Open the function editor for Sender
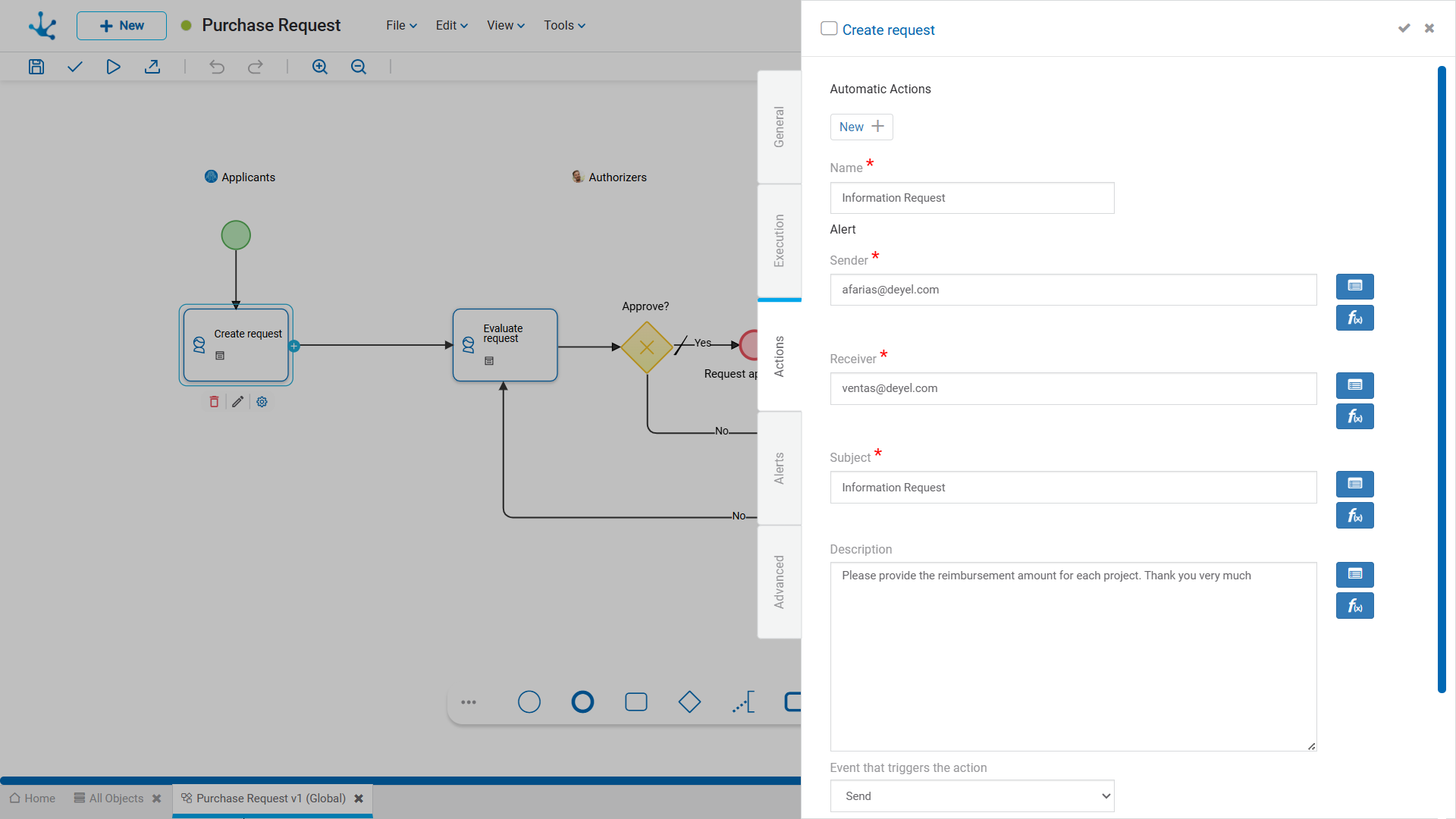The image size is (1456, 819). click(x=1354, y=318)
